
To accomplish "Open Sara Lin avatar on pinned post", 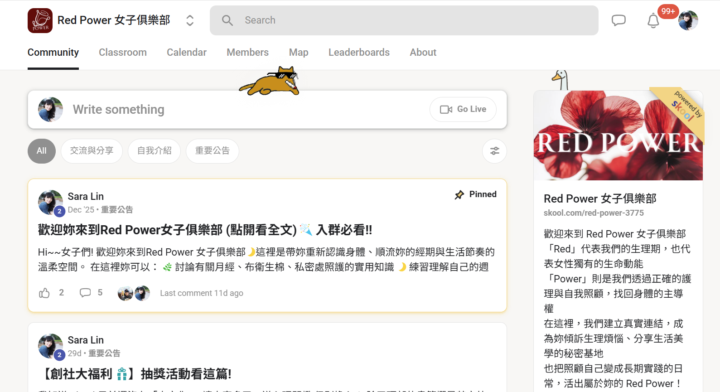I will coord(50,202).
